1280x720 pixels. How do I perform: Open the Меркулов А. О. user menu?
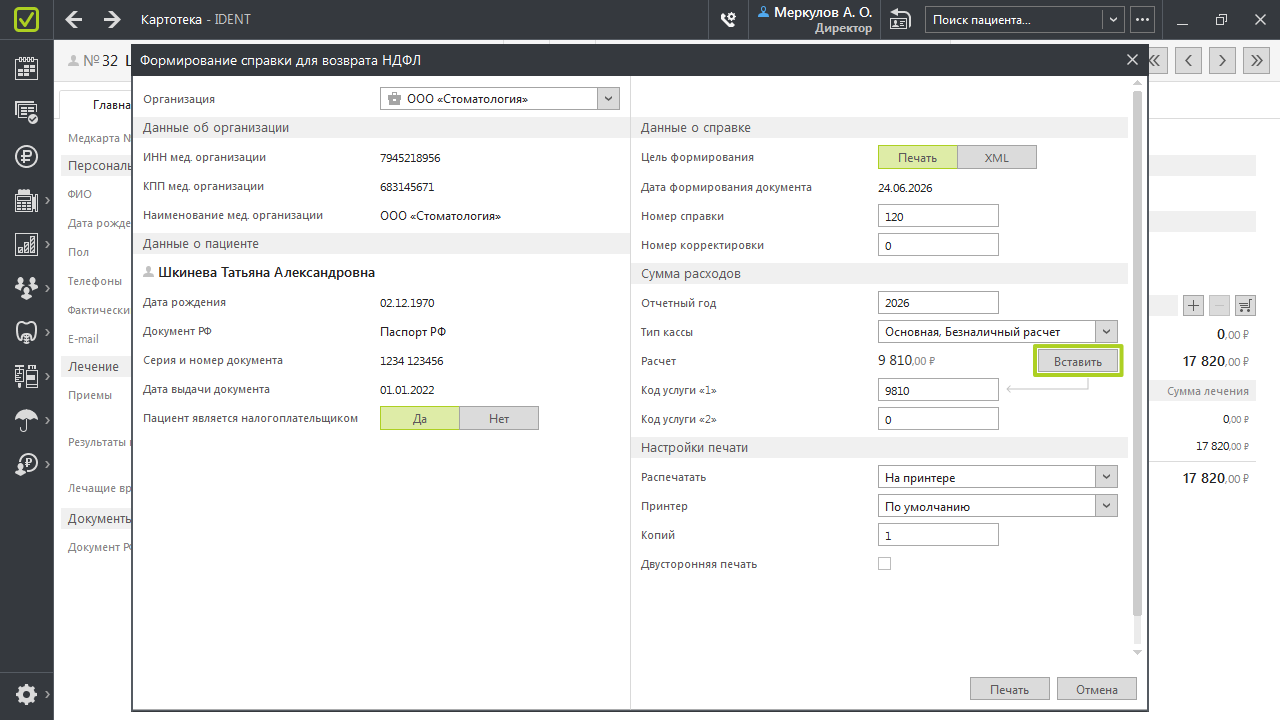tap(815, 20)
